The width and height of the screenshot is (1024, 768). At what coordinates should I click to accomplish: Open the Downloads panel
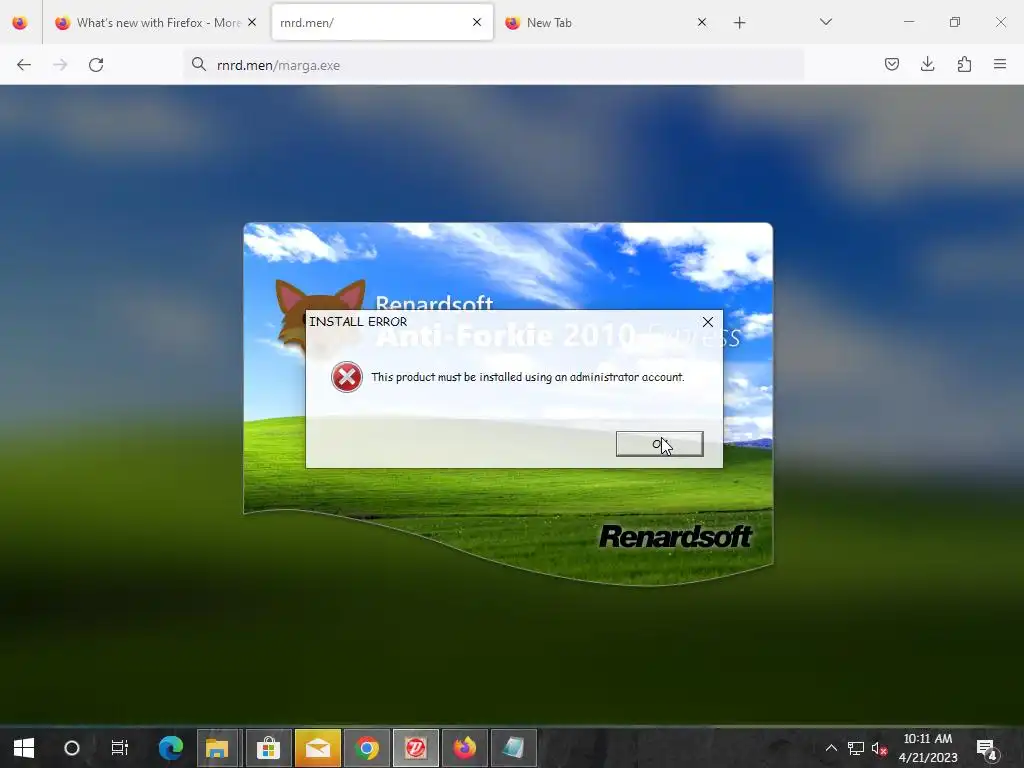[x=927, y=64]
